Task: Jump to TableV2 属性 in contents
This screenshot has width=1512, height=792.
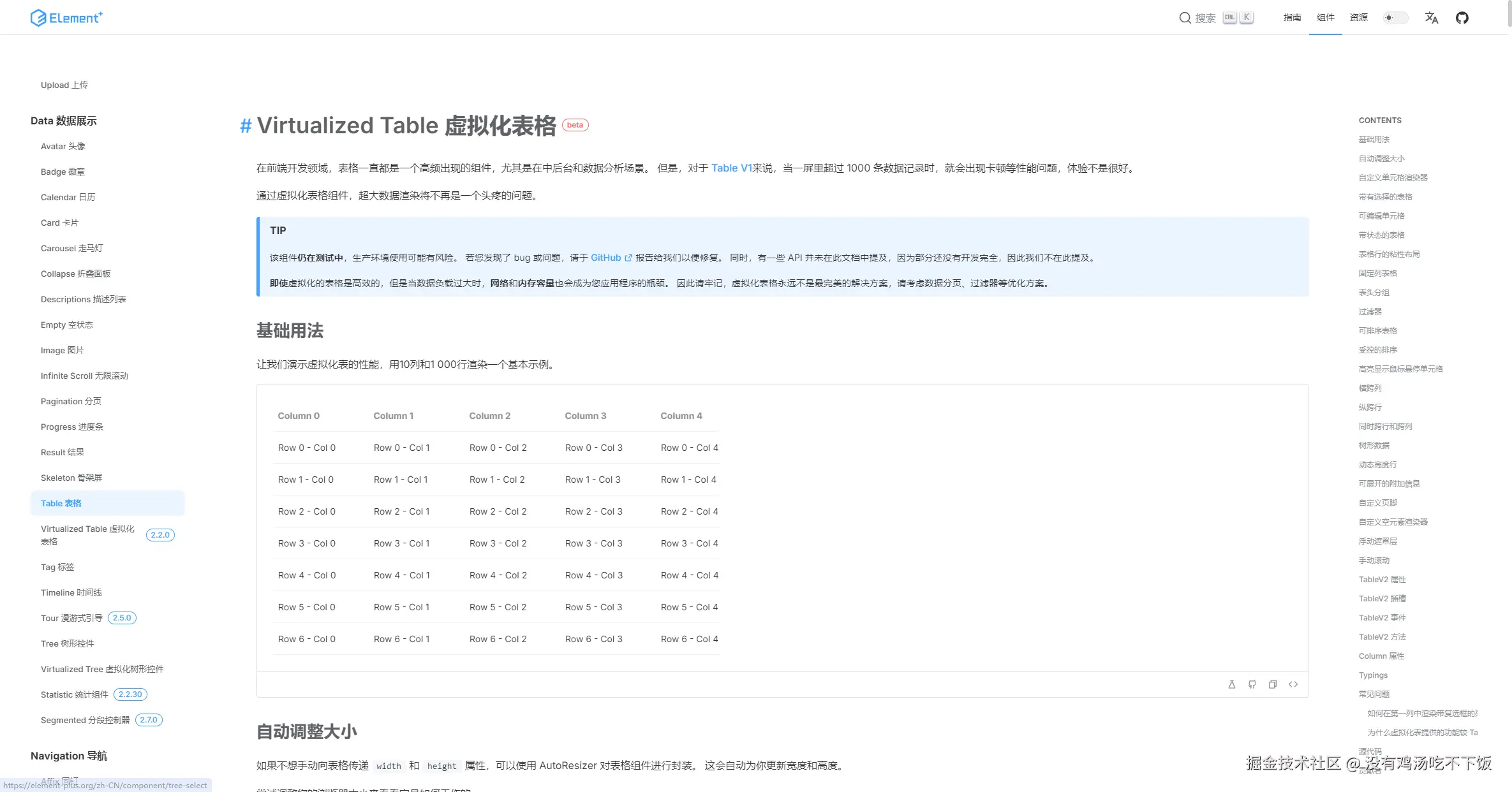Action: [x=1382, y=580]
